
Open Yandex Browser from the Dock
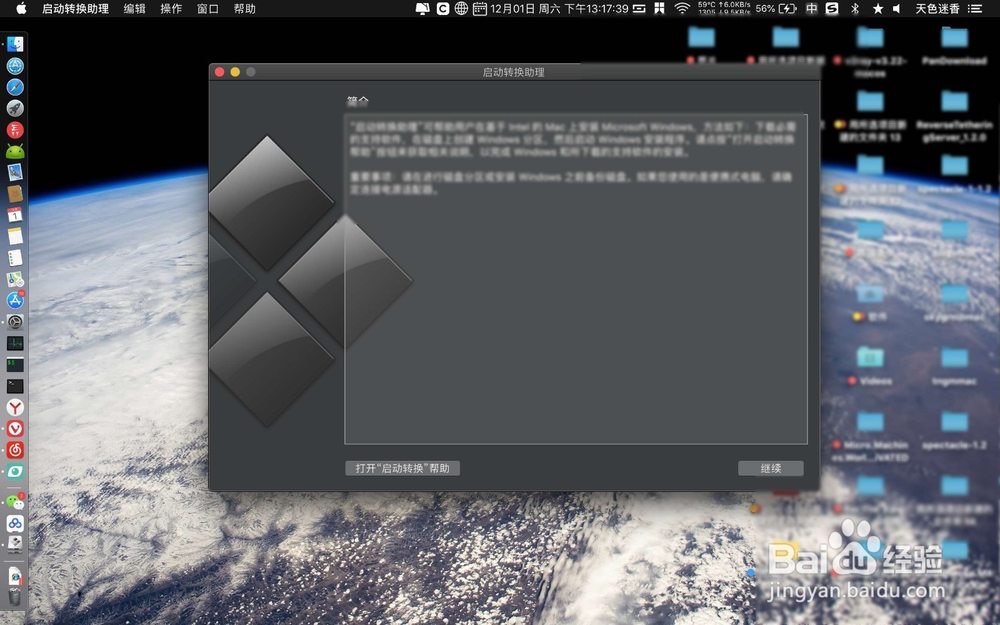click(x=13, y=405)
